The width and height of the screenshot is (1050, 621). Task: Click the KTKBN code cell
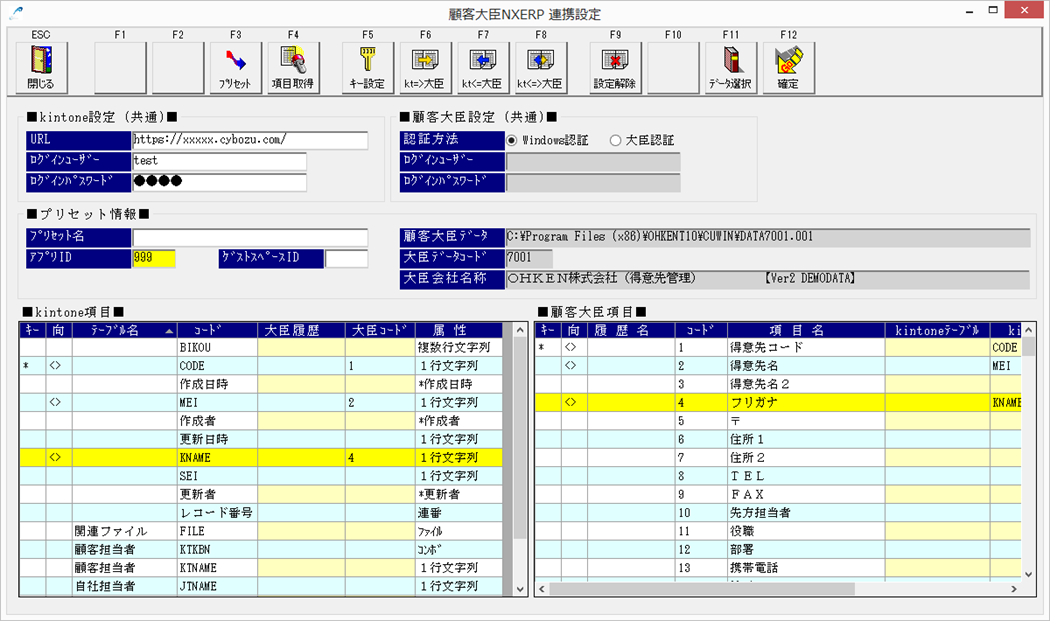point(218,549)
